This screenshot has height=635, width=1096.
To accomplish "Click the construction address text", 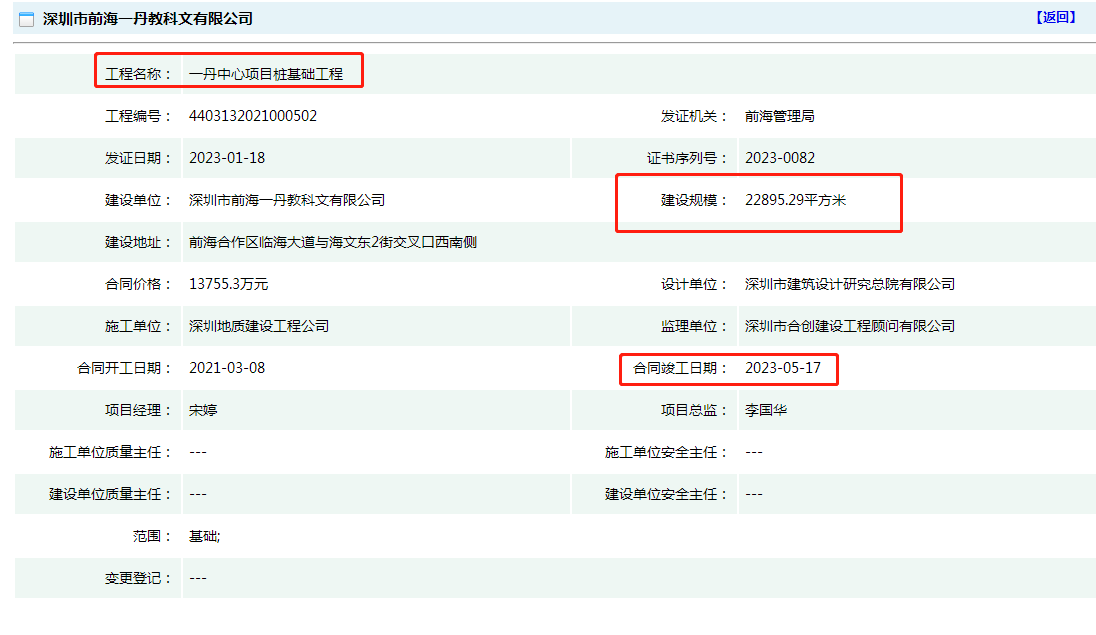I will (333, 242).
